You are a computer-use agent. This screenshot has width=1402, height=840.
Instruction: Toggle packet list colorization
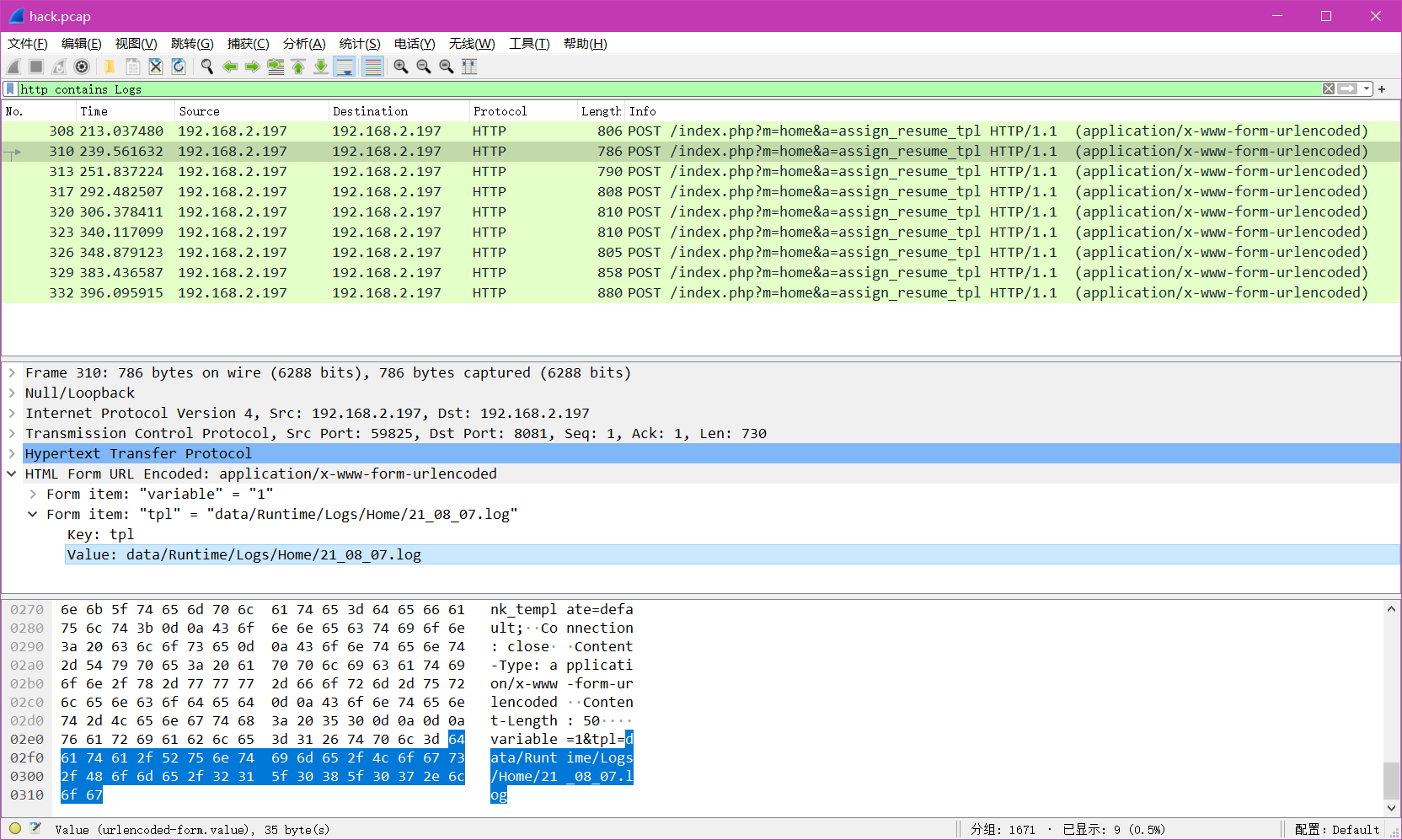click(x=372, y=67)
